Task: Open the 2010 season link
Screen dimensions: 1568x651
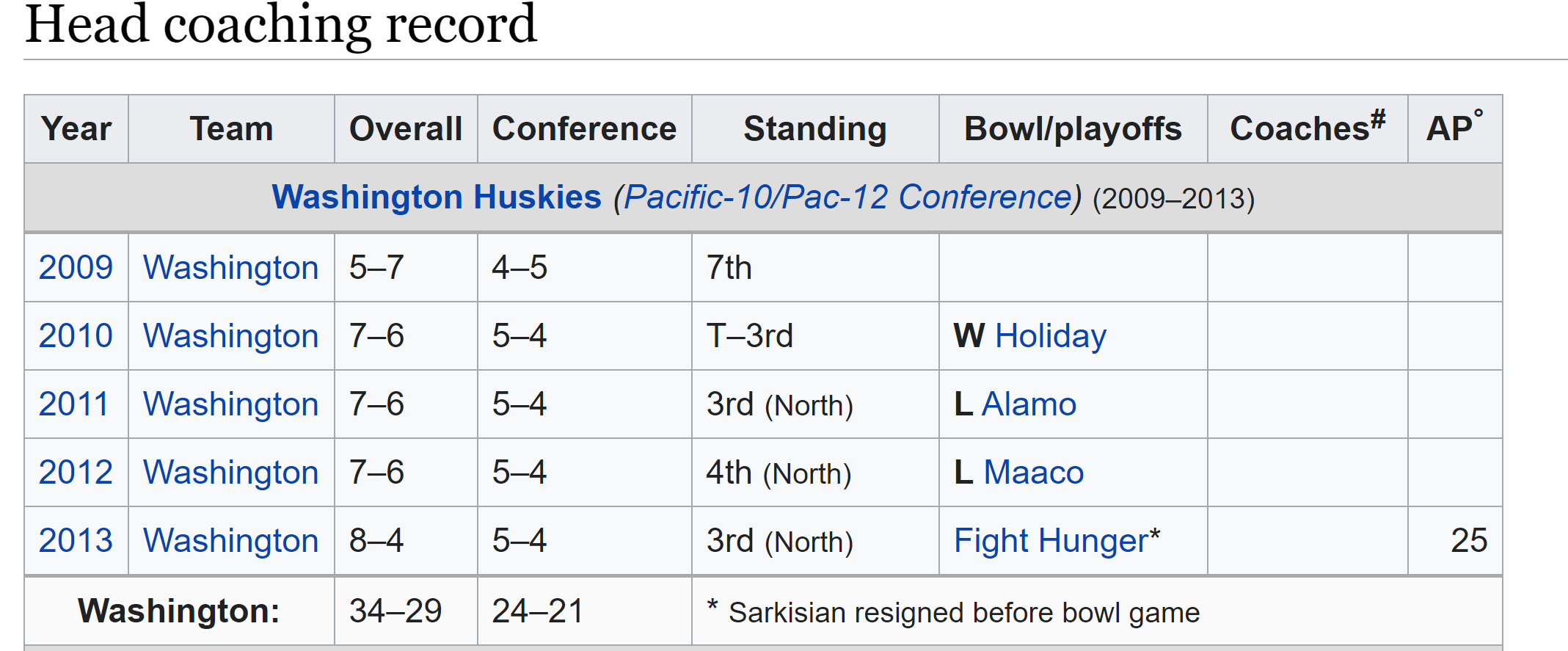Action: pyautogui.click(x=76, y=336)
